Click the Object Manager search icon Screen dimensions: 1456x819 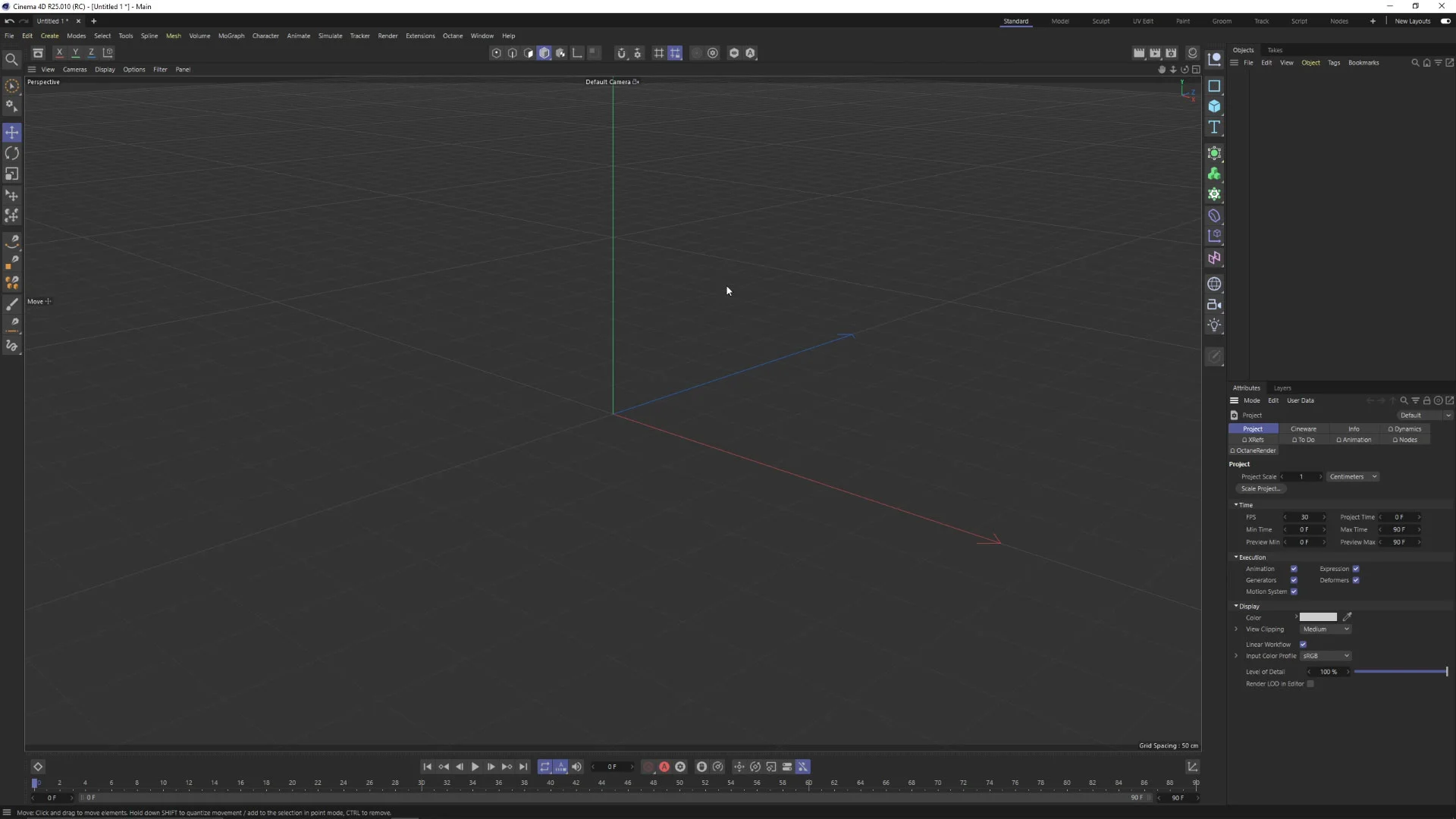(x=1415, y=63)
